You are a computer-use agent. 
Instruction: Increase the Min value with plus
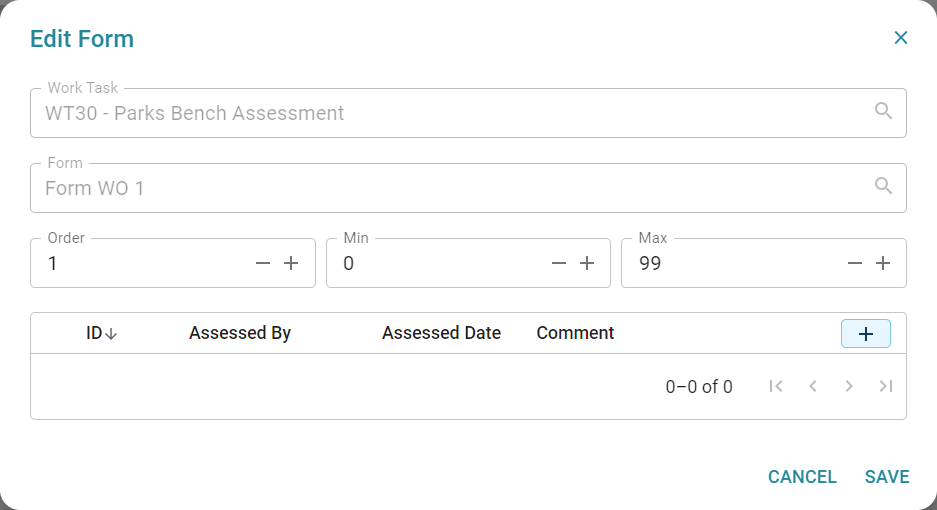(x=587, y=263)
